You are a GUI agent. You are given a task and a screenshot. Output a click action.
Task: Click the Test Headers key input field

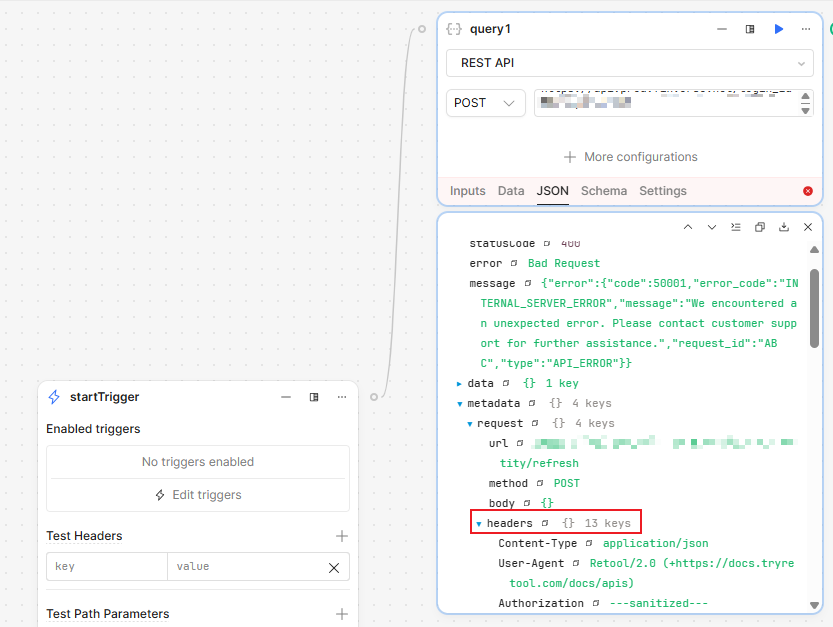pyautogui.click(x=107, y=567)
